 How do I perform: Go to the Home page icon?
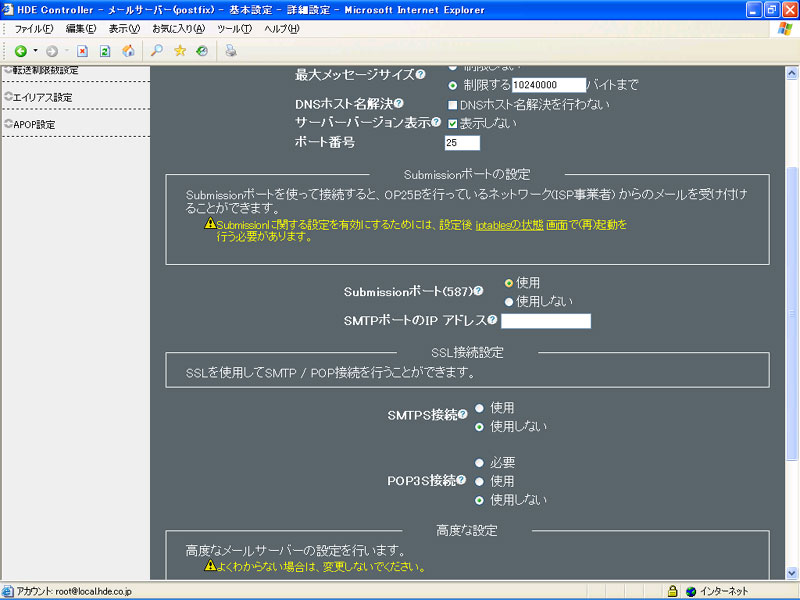tap(128, 51)
